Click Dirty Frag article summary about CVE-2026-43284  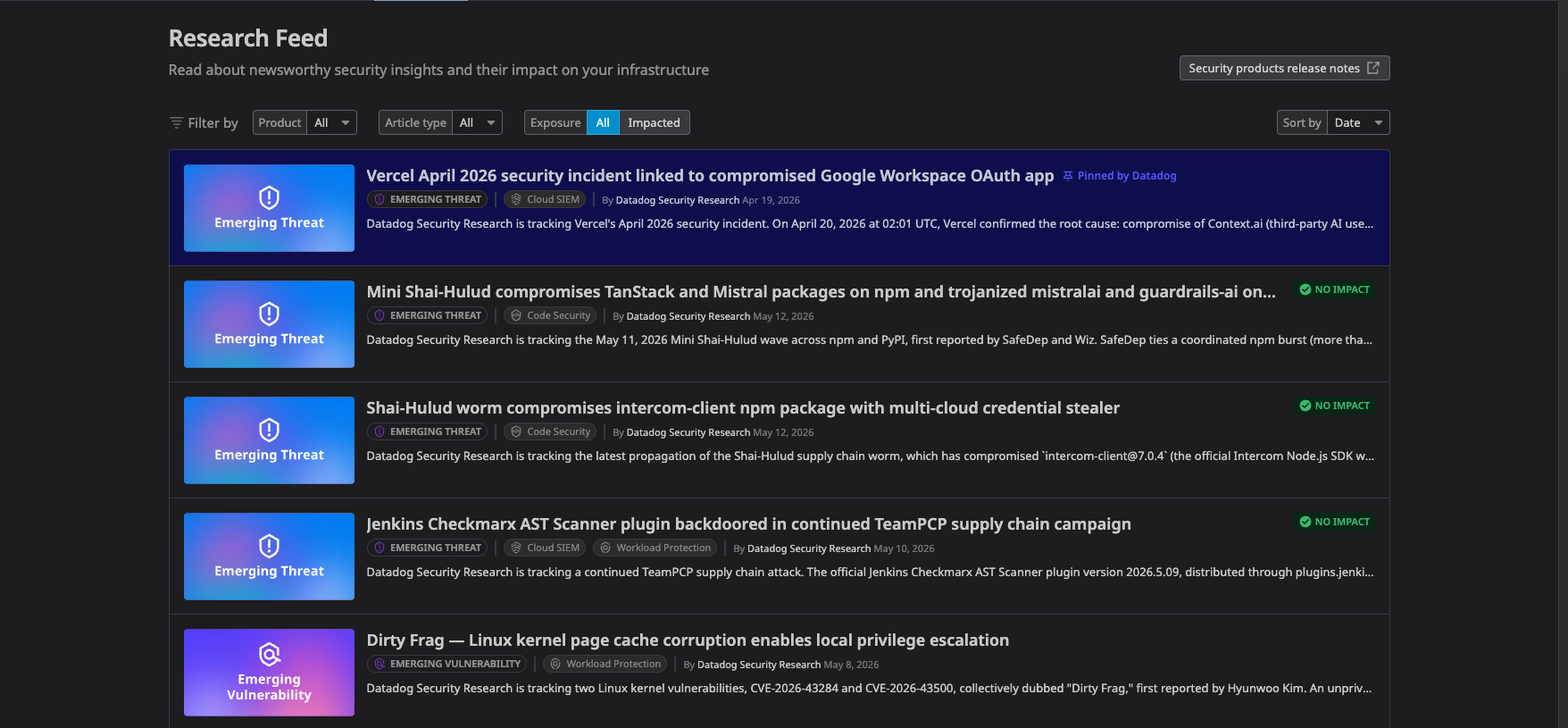(870, 688)
